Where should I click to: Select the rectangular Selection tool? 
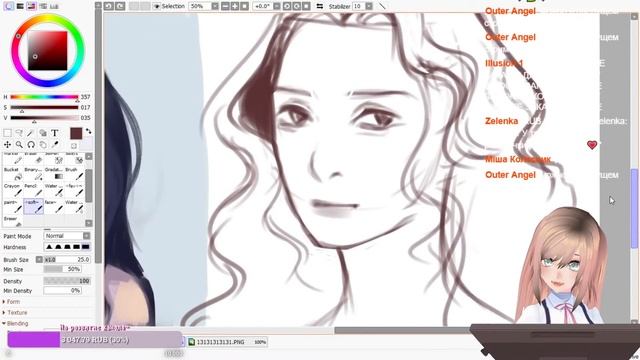point(7,133)
